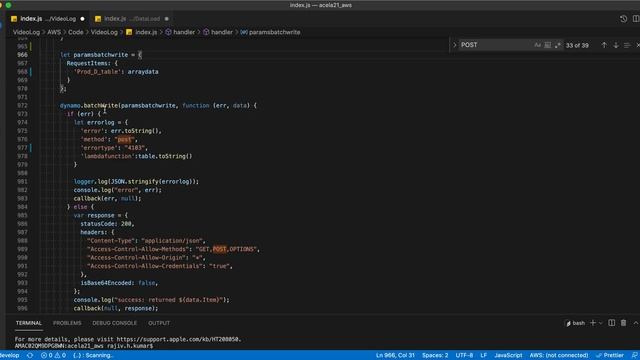
Task: Toggle Match Whole Word in find widget
Action: 548,45
